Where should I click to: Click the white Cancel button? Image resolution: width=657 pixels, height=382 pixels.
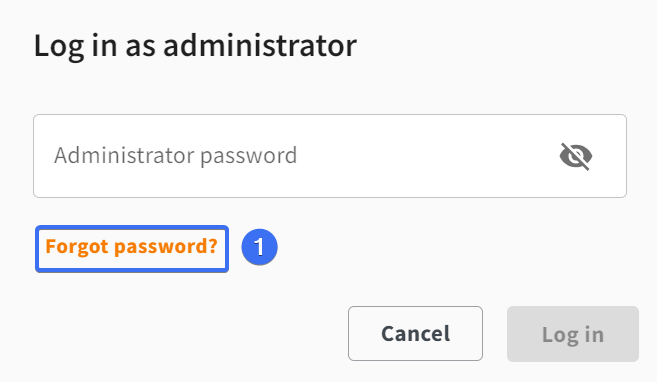click(x=415, y=333)
